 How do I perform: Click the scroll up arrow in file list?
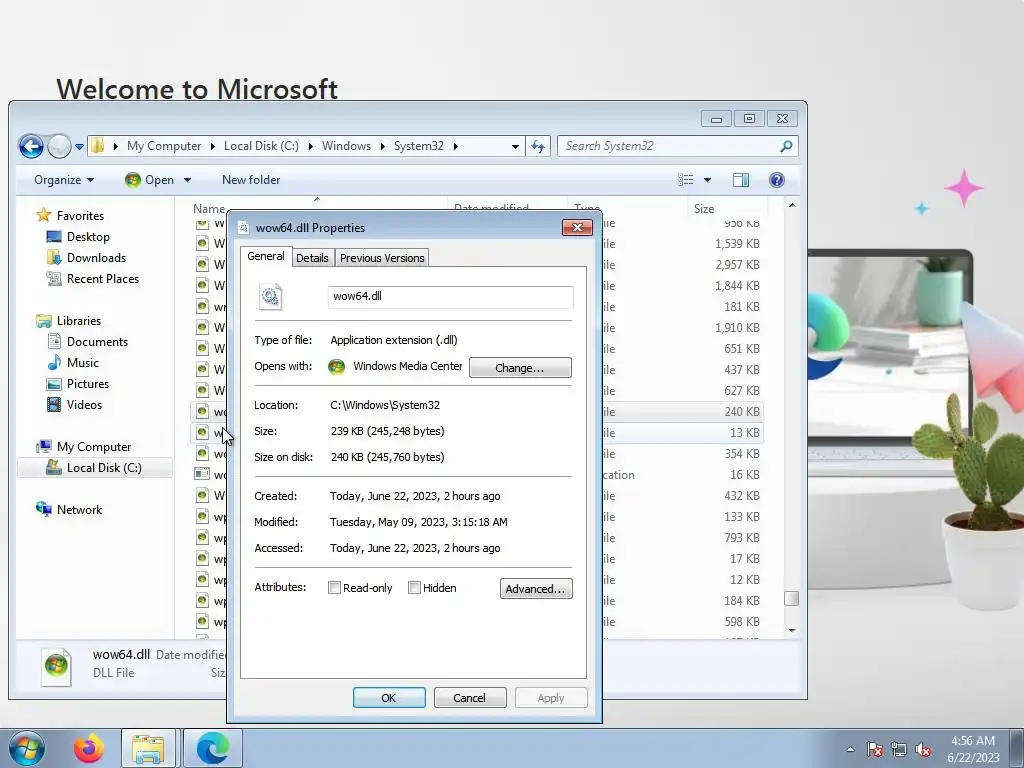point(792,205)
